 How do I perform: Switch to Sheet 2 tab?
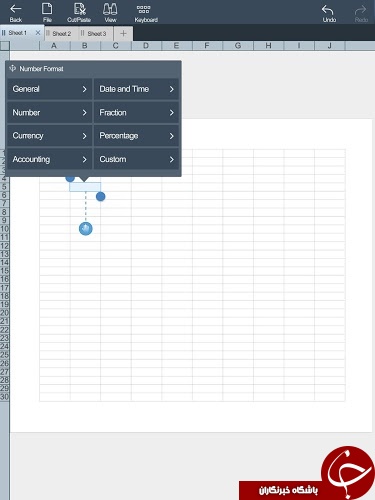[61, 33]
